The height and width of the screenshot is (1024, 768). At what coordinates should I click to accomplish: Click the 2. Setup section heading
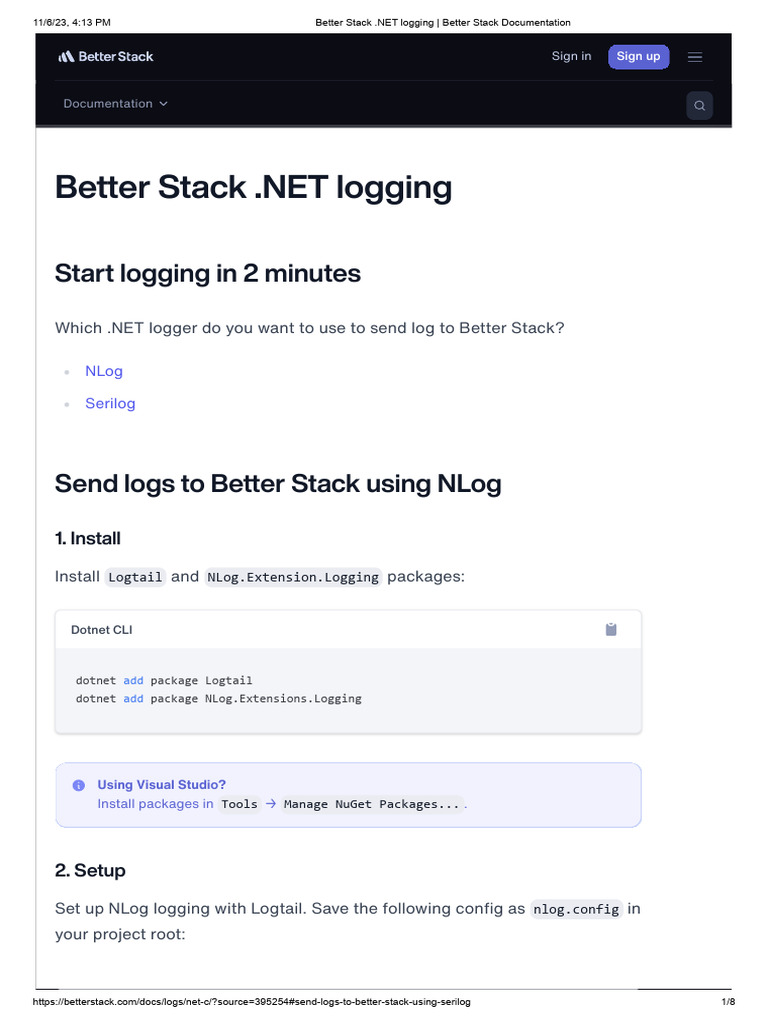90,870
